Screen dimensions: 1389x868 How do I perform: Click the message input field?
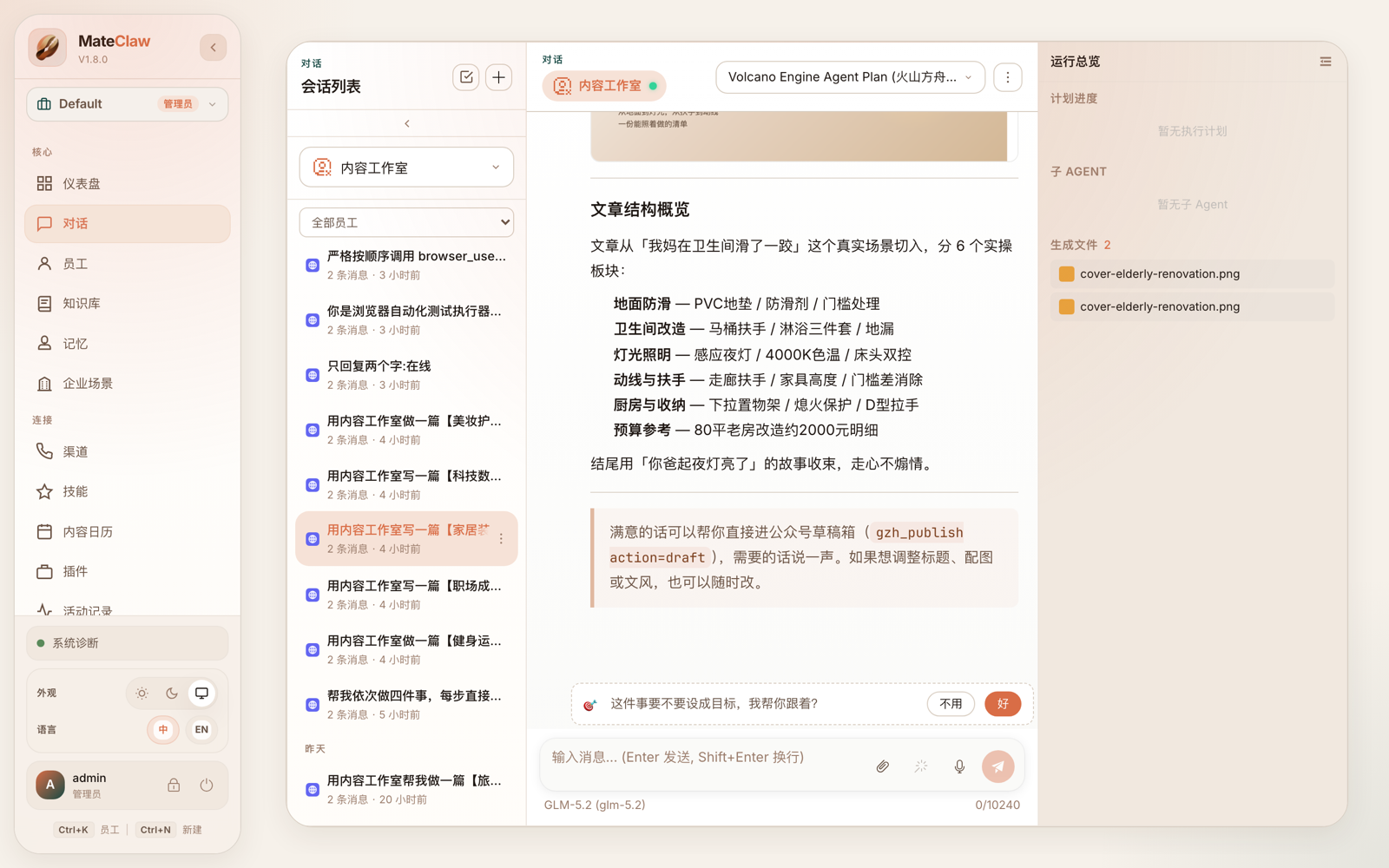tap(703, 758)
